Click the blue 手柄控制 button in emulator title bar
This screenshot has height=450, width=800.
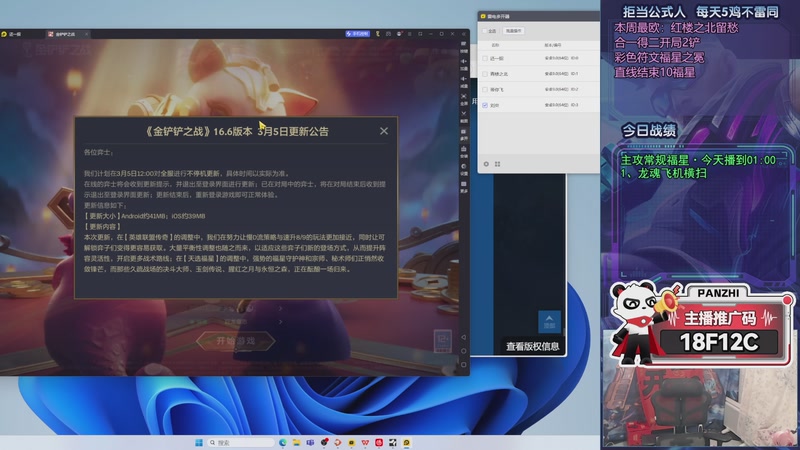(x=358, y=34)
